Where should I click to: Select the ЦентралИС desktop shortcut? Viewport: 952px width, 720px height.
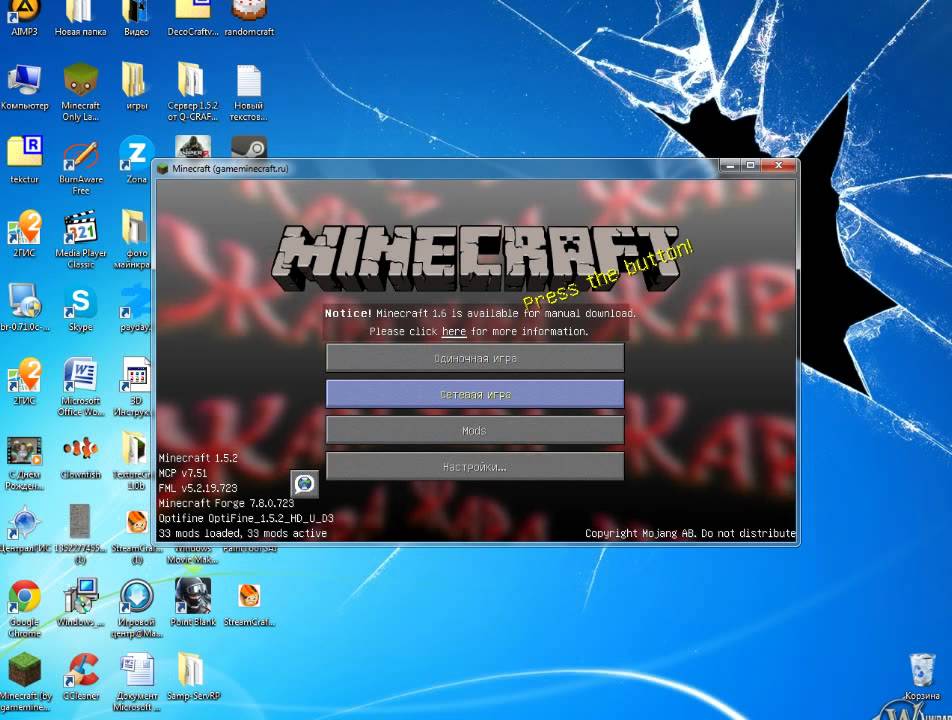(x=24, y=527)
